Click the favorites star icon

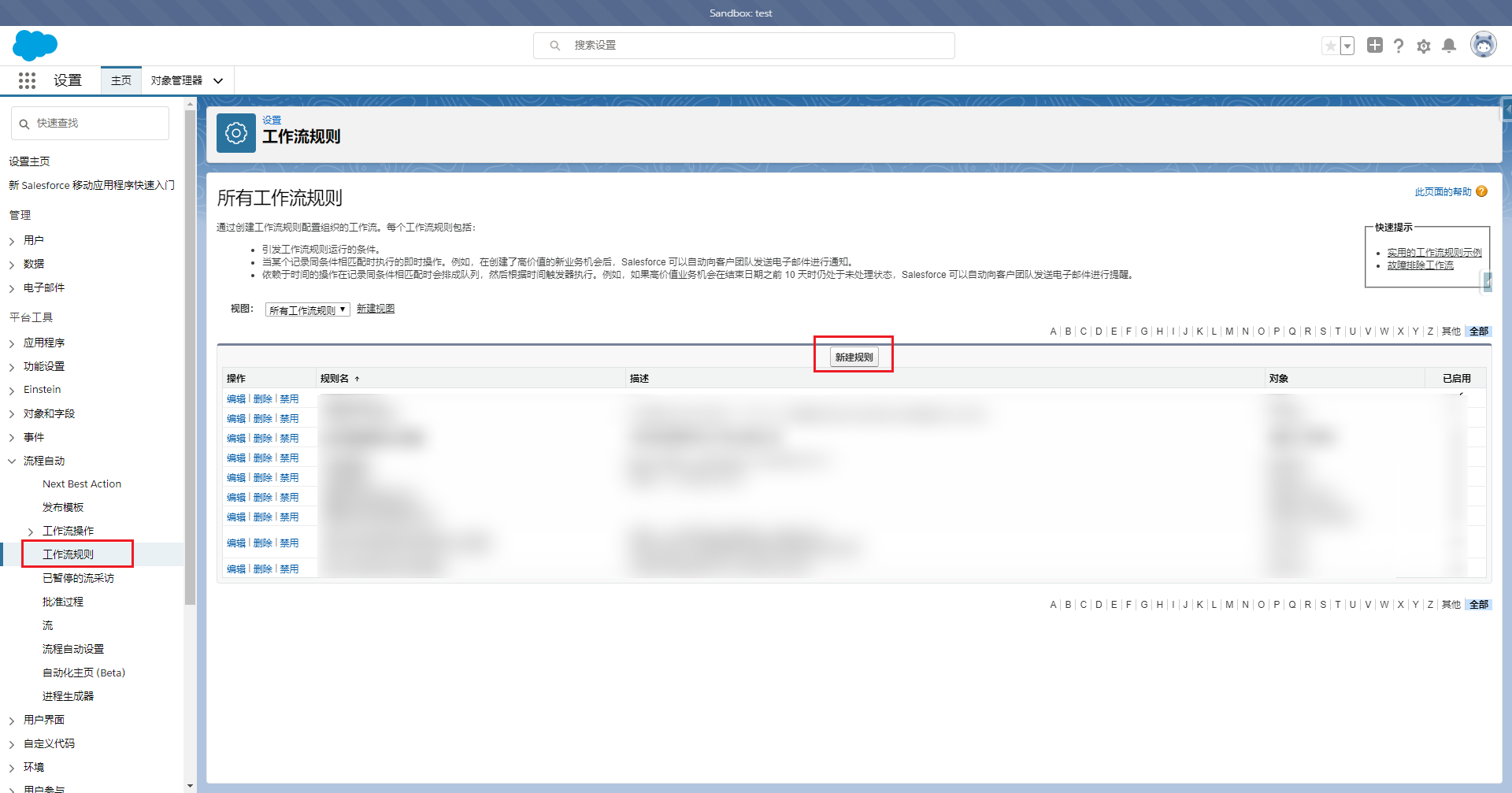pos(1330,46)
